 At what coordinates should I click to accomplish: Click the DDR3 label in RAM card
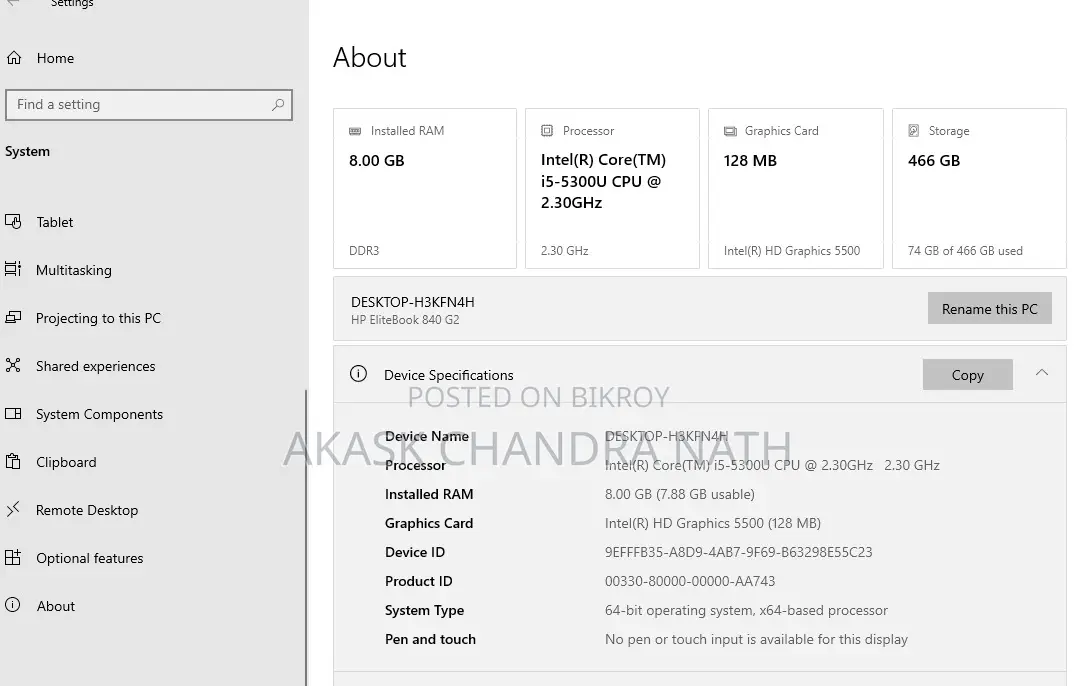(364, 251)
